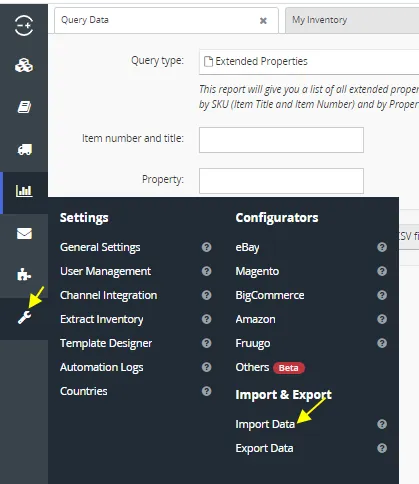Open Channel Integration settings link
This screenshot has height=484, width=419.
pyautogui.click(x=108, y=295)
